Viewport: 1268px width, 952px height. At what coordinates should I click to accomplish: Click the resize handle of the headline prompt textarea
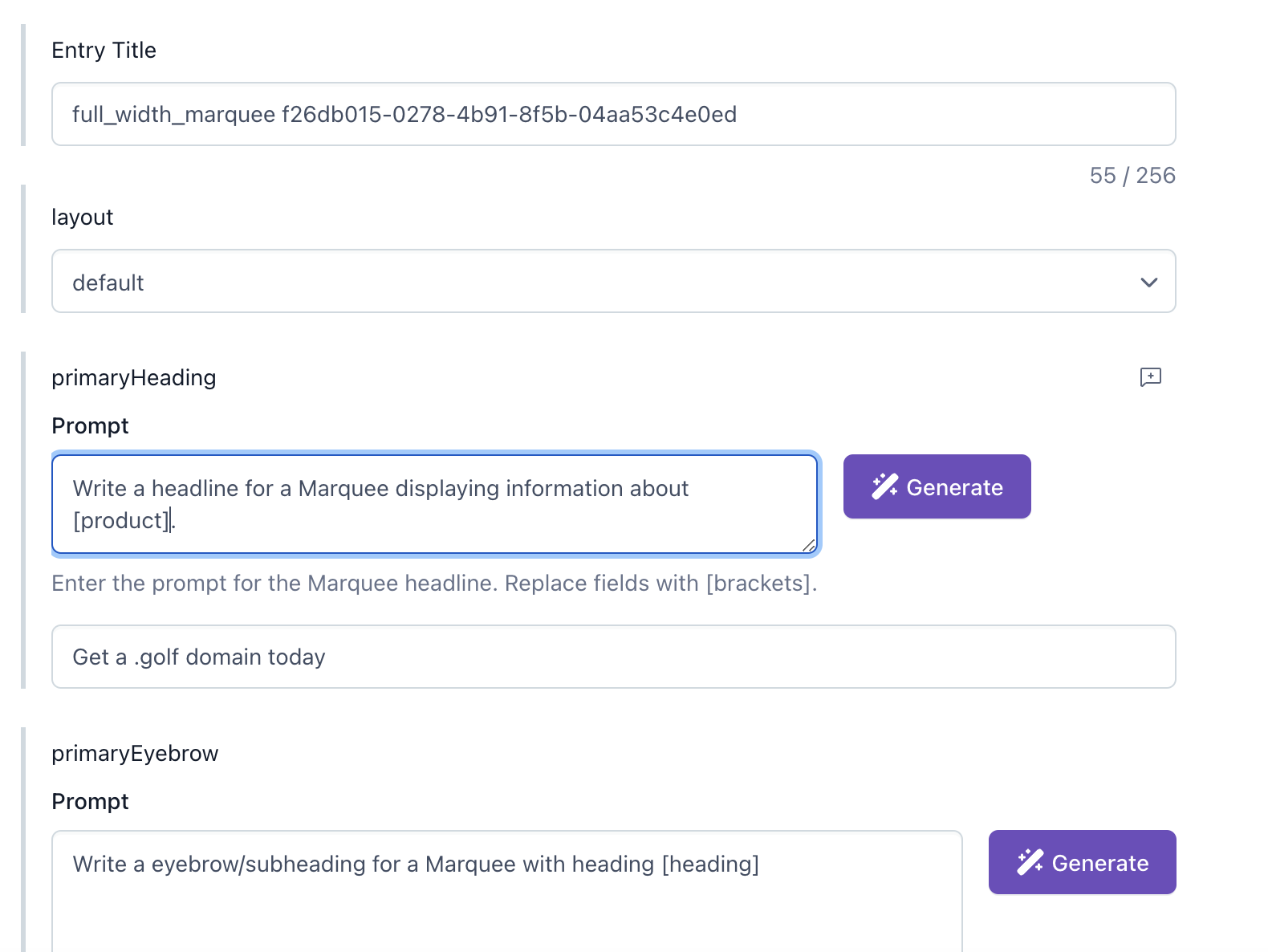(x=809, y=546)
